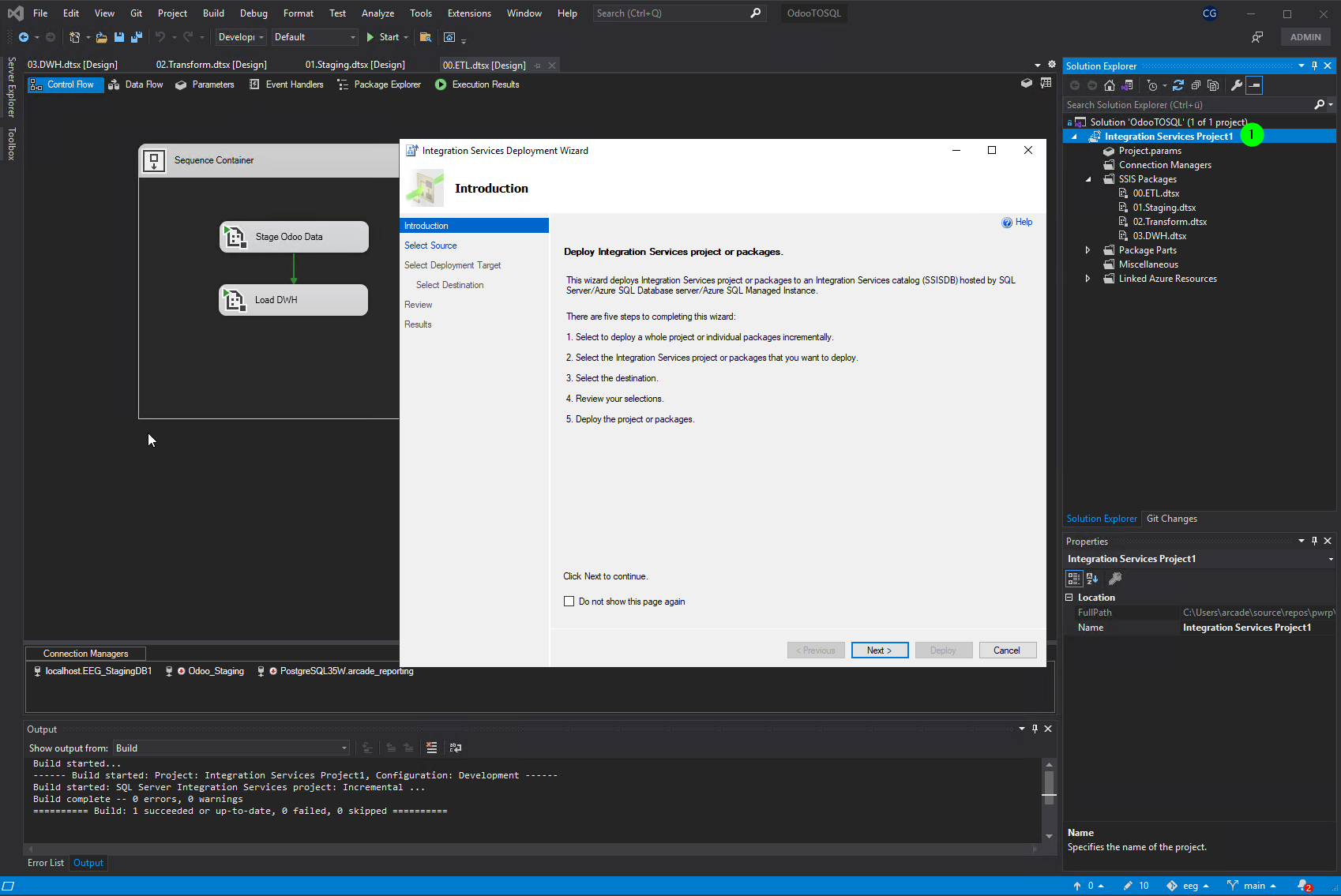The width and height of the screenshot is (1341, 896).
Task: Click the Clear All icon in Output panel
Action: click(431, 748)
